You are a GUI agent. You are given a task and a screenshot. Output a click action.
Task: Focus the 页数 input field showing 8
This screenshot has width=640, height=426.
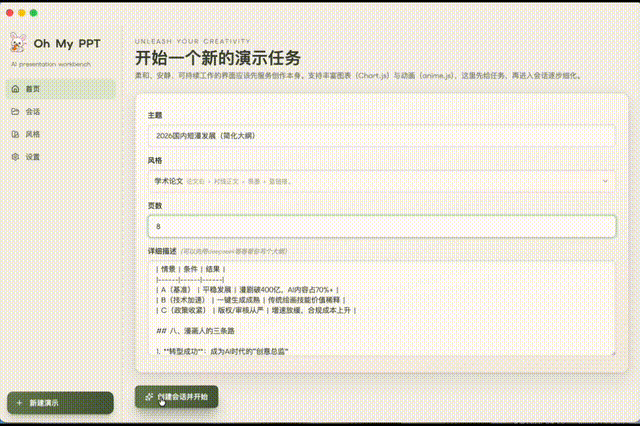tap(382, 226)
